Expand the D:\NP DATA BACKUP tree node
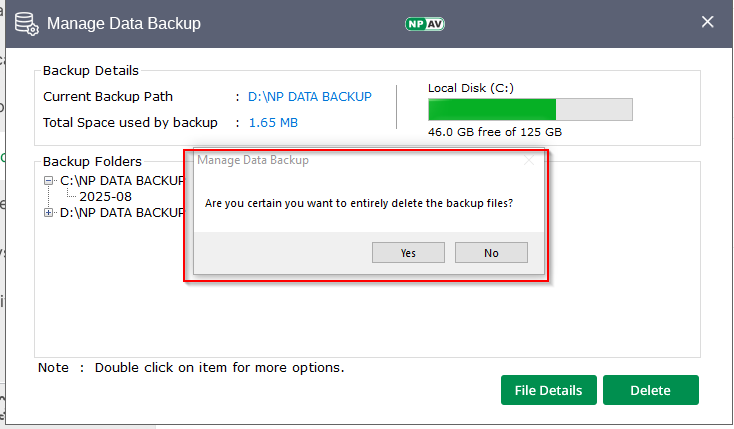 click(x=49, y=213)
